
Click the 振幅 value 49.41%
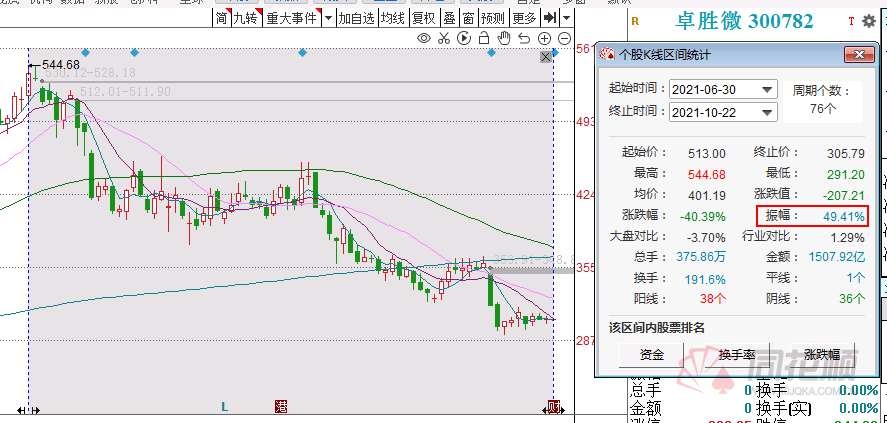[x=843, y=216]
